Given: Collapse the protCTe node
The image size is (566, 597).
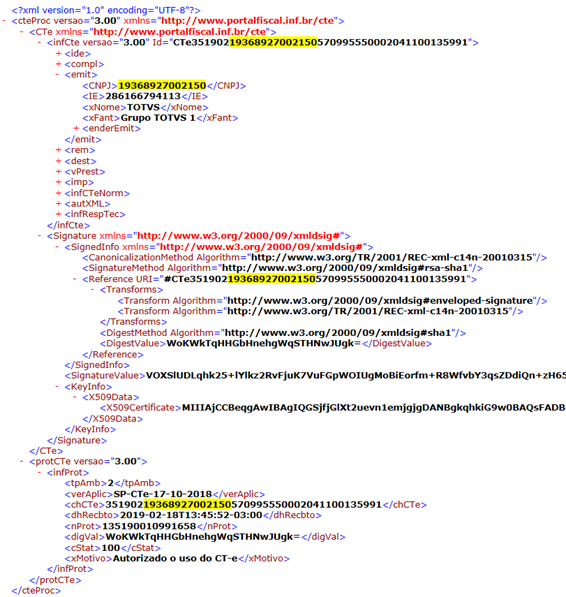Looking at the screenshot, I should [22, 461].
